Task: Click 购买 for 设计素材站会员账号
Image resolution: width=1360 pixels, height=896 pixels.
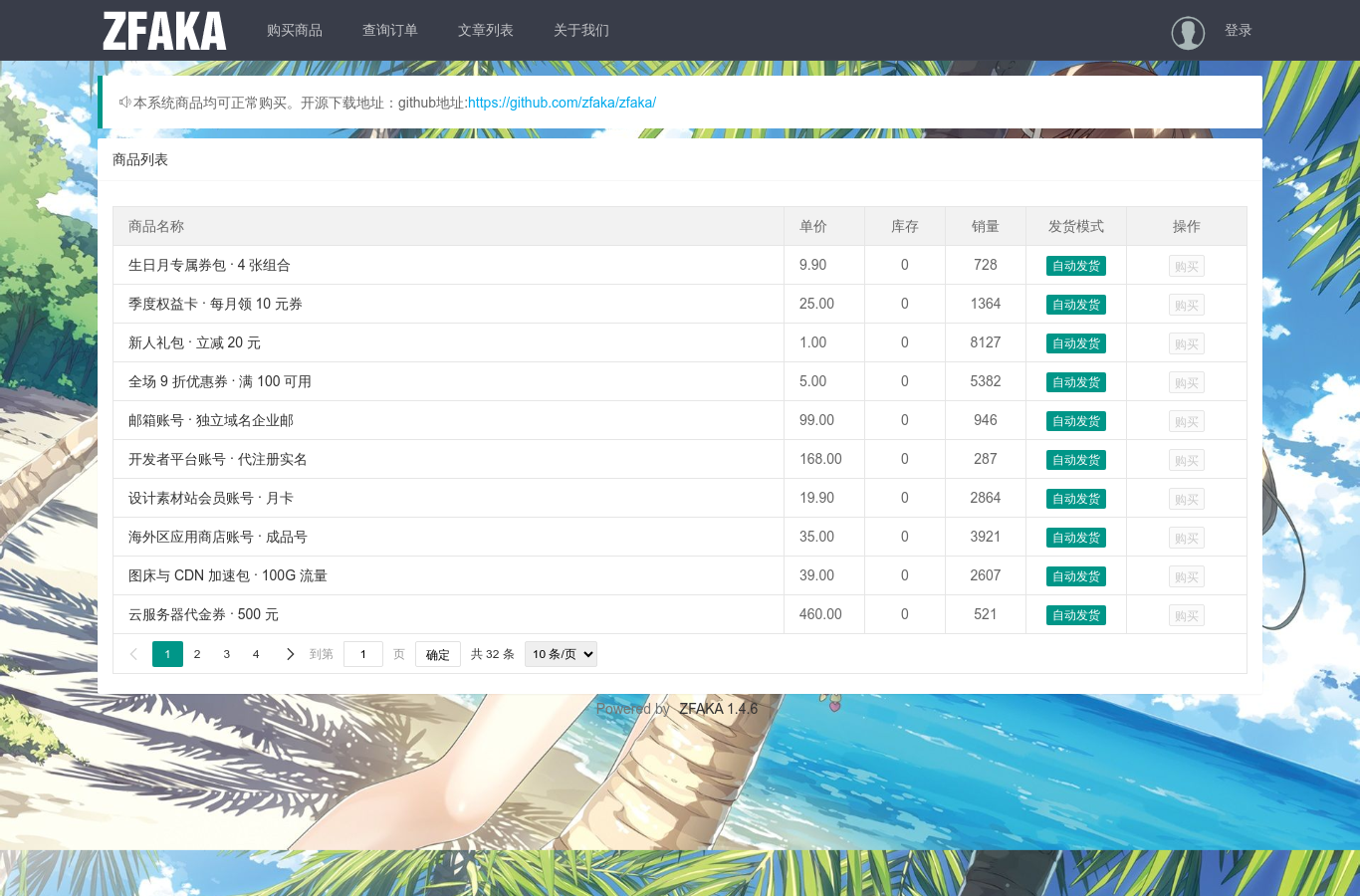Action: (1187, 499)
